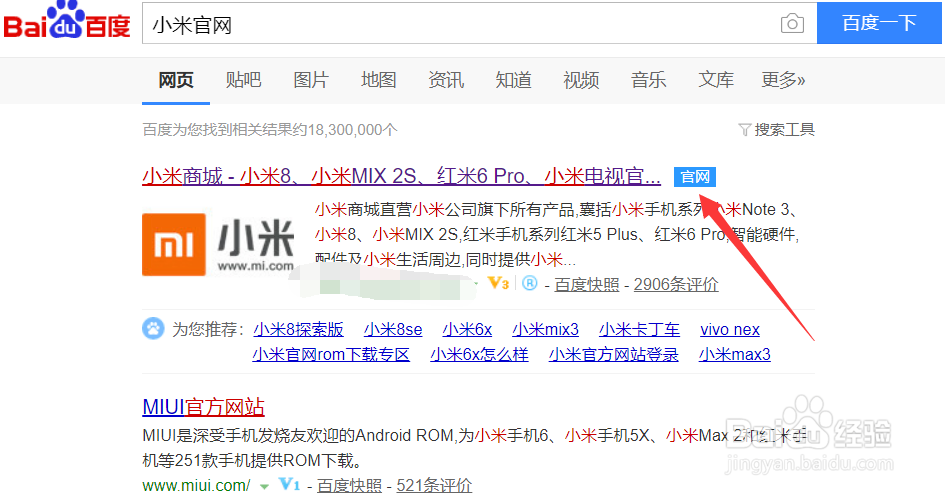Viewport: 945px width, 496px height.
Task: Open dropdown arrow next to www.miui.com/
Action: [x=264, y=486]
